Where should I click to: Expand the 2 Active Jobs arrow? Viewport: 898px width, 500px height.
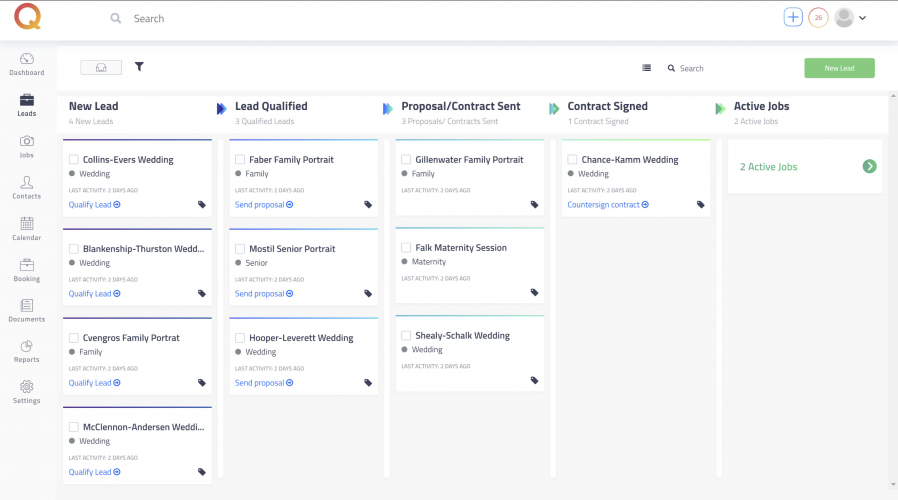869,167
